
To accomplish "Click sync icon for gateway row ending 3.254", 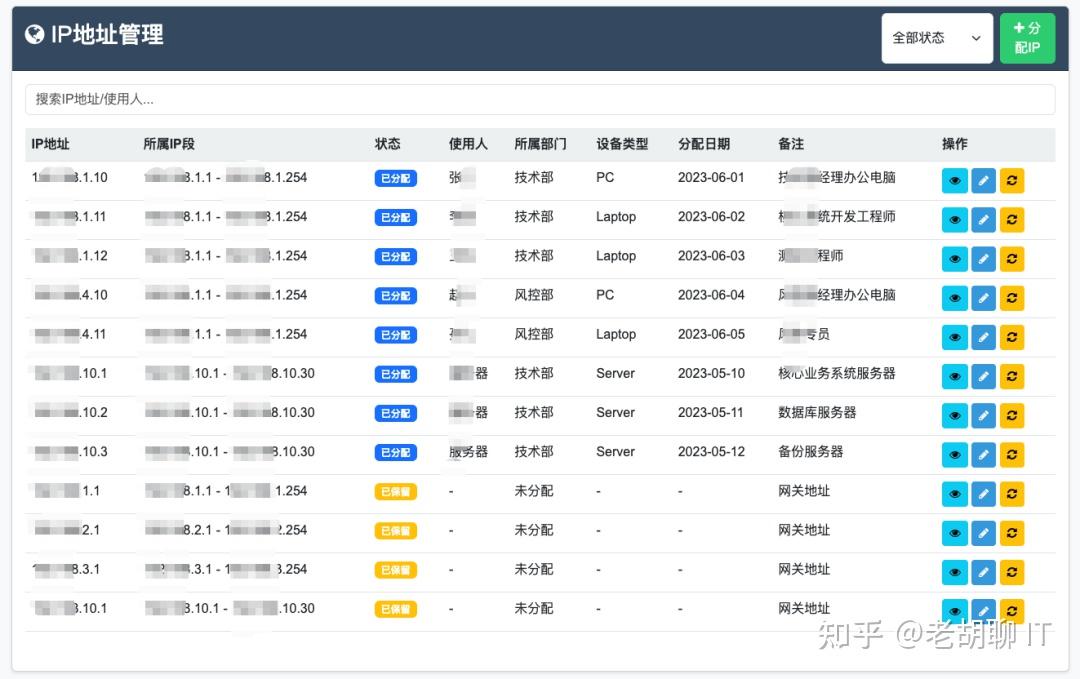I will click(x=1012, y=573).
